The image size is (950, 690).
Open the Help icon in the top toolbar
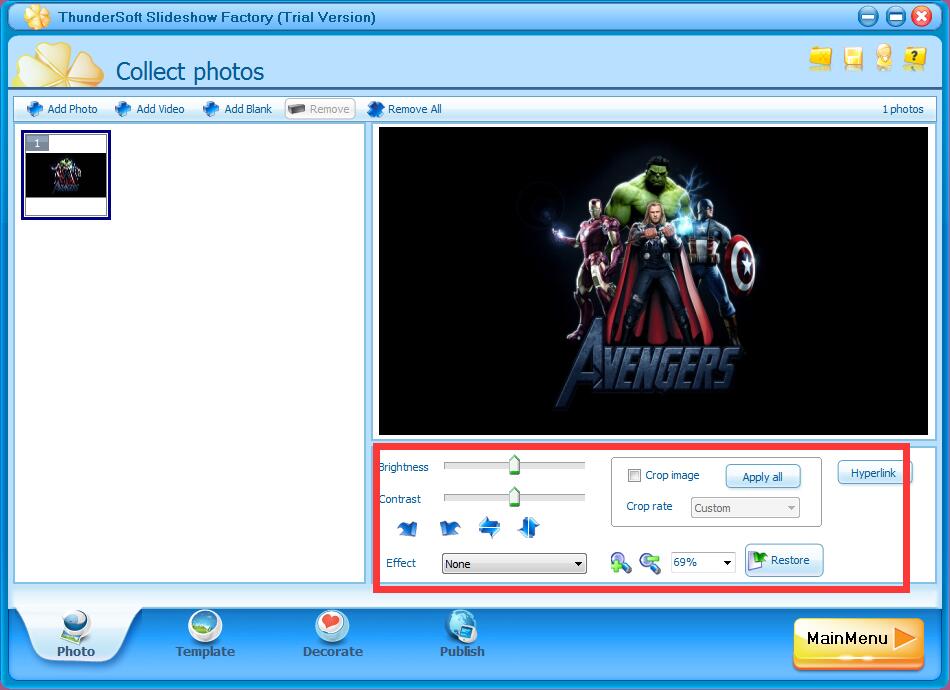point(915,59)
